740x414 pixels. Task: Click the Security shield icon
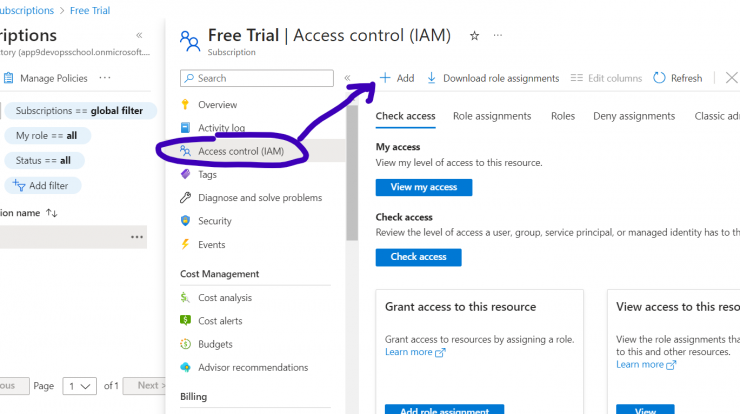pyautogui.click(x=185, y=220)
